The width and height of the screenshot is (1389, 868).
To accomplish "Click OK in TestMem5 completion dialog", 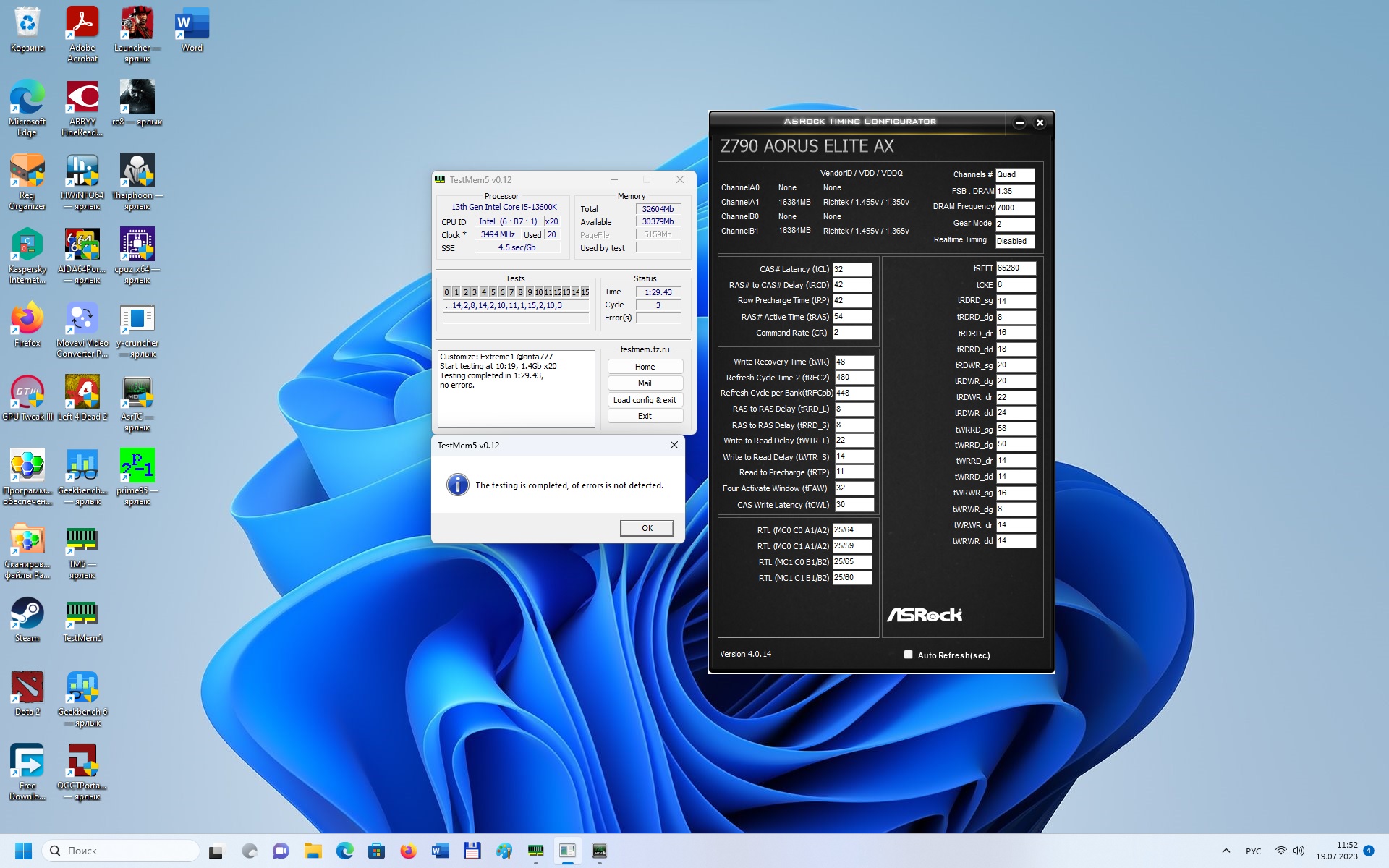I will (x=646, y=528).
